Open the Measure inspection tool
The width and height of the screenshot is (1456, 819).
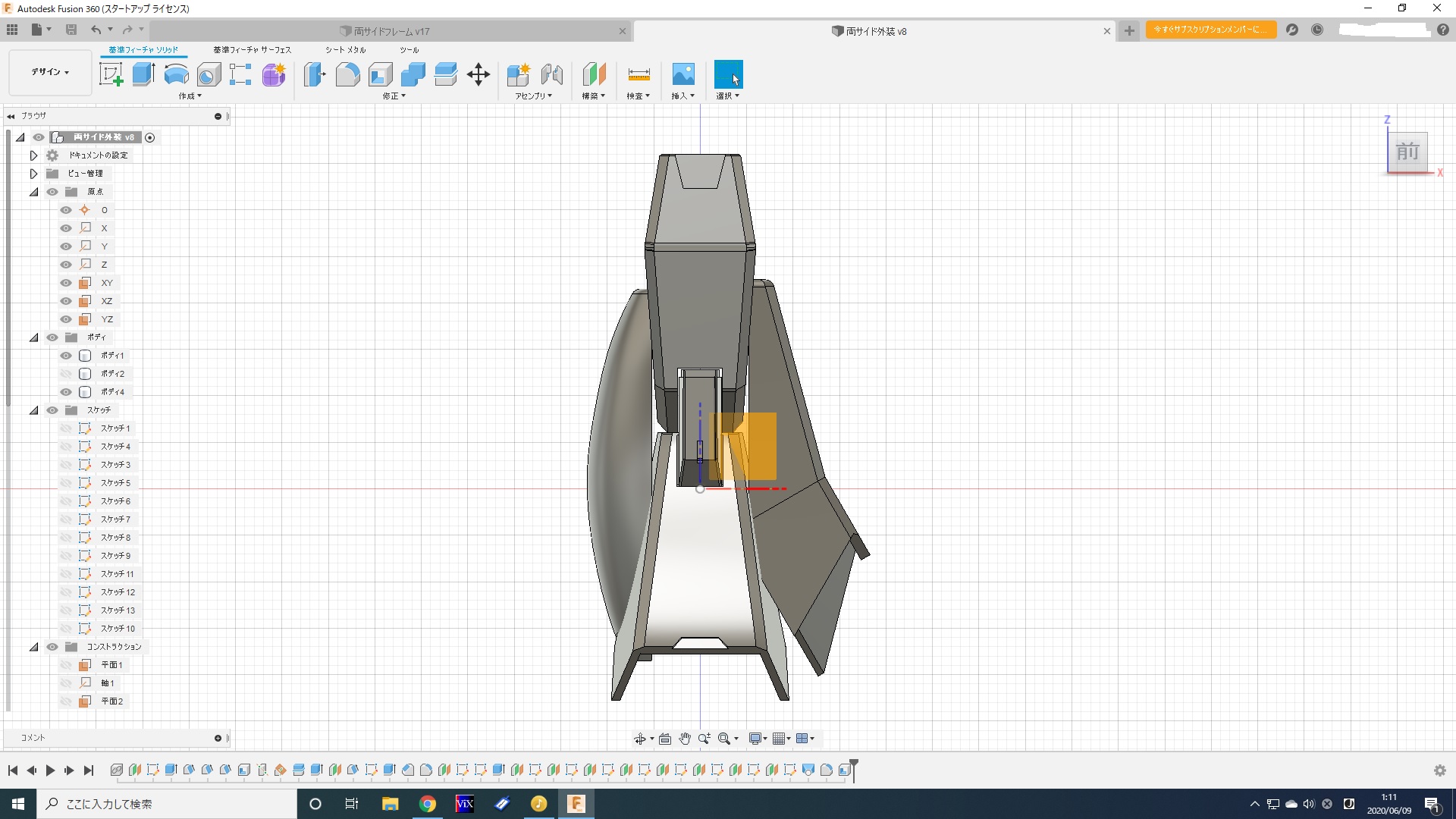639,74
